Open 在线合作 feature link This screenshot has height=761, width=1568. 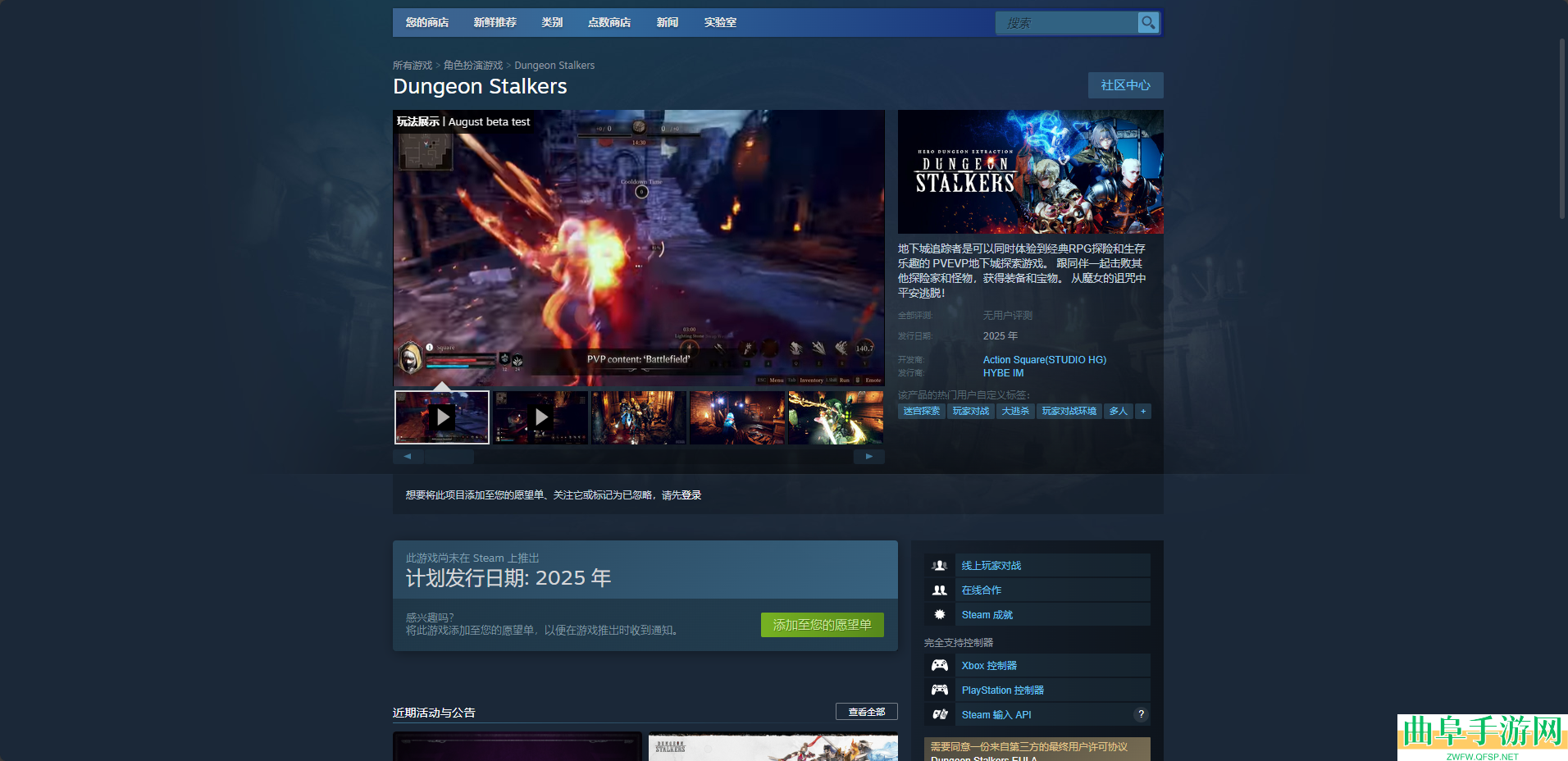pyautogui.click(x=982, y=590)
